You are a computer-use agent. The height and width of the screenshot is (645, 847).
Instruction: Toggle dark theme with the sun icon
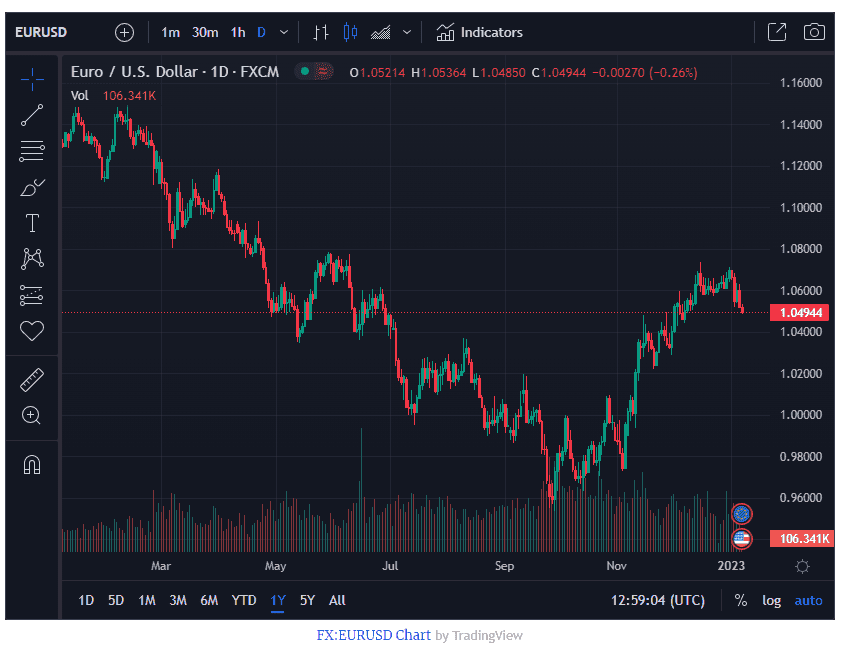click(802, 566)
